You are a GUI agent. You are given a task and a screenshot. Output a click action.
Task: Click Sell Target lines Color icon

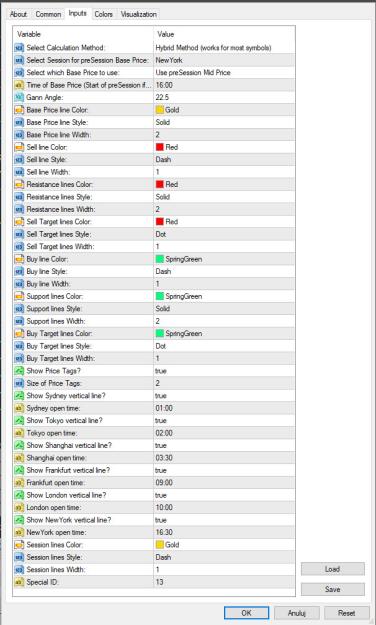click(x=19, y=222)
